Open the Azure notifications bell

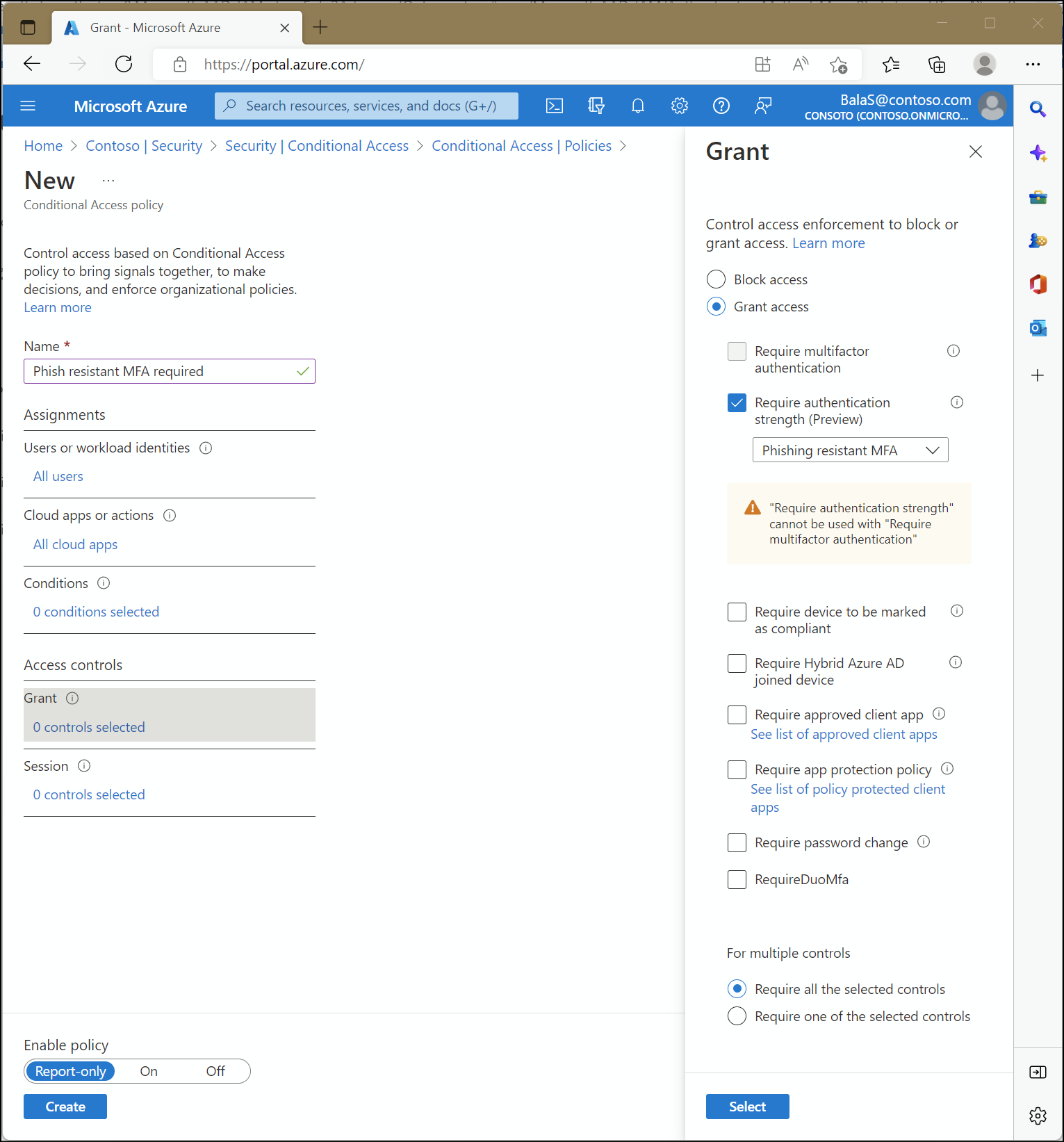click(x=637, y=106)
